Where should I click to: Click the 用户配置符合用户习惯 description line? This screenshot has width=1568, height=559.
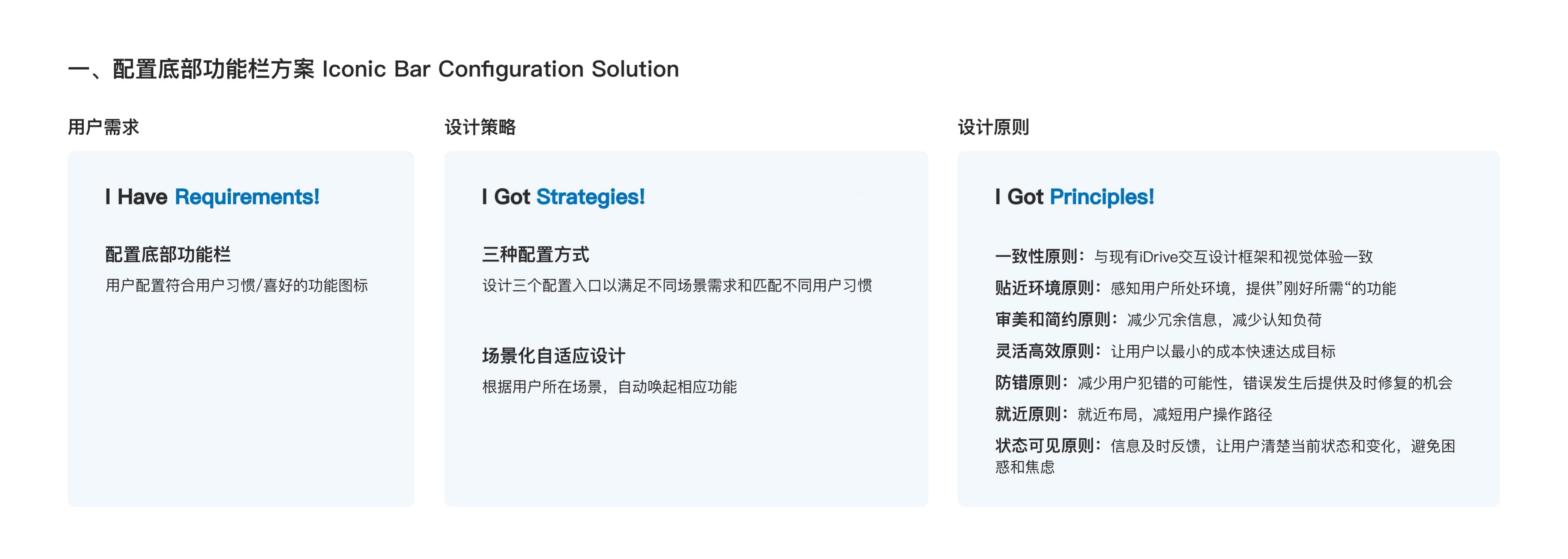(x=237, y=286)
